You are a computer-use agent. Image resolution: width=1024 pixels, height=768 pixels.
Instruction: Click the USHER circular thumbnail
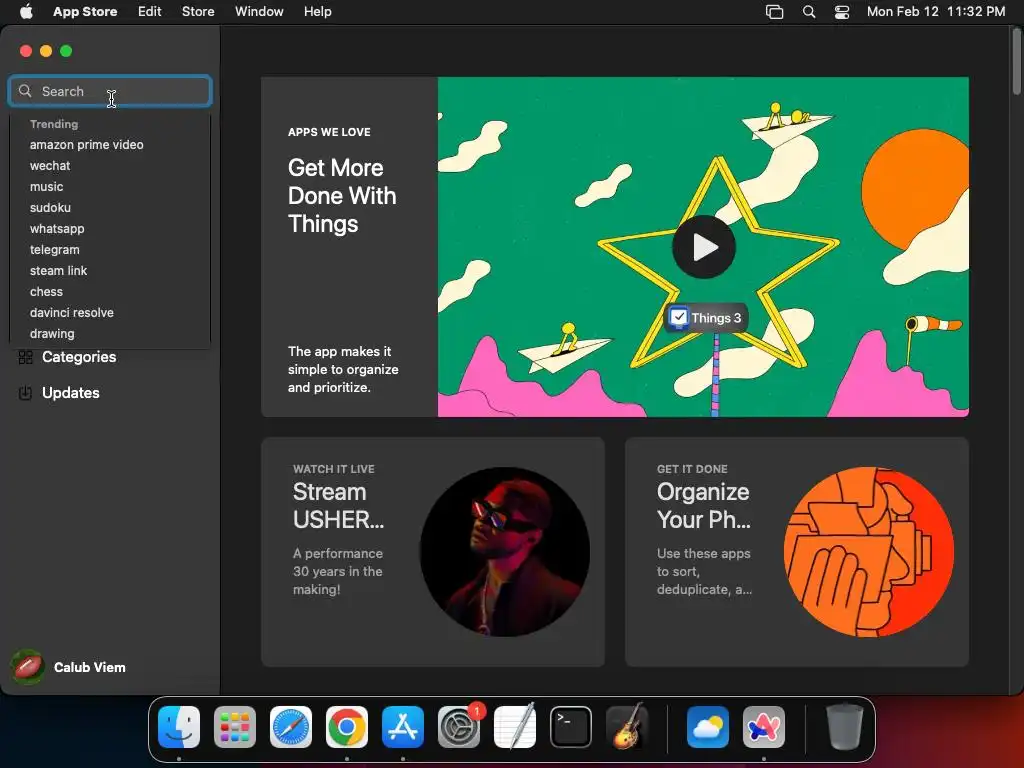[x=504, y=552]
